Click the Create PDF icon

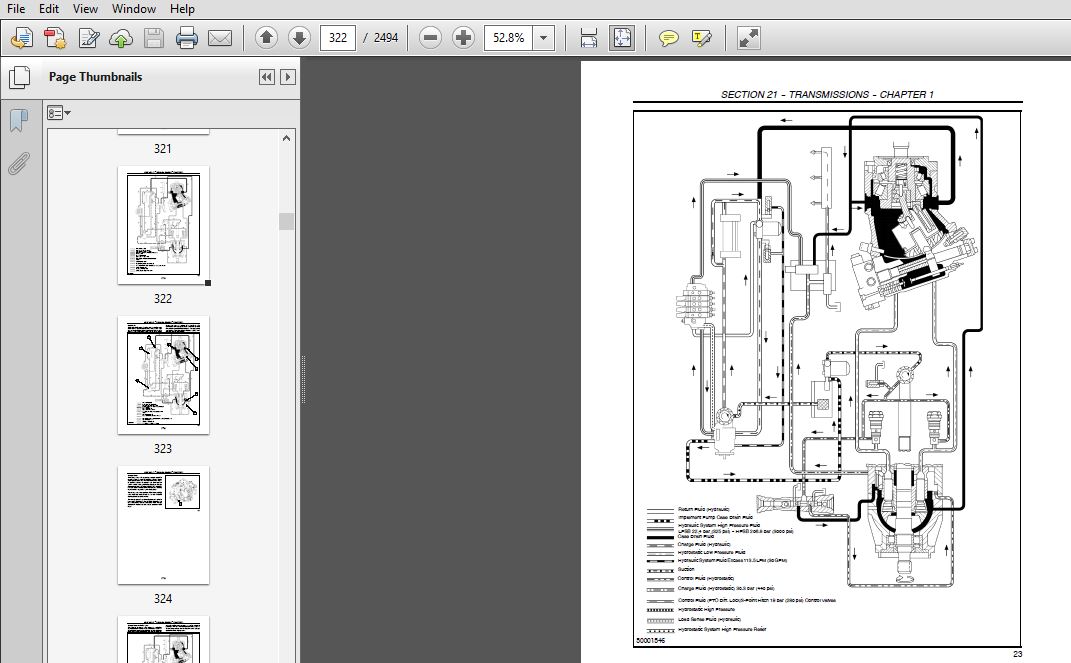click(55, 38)
